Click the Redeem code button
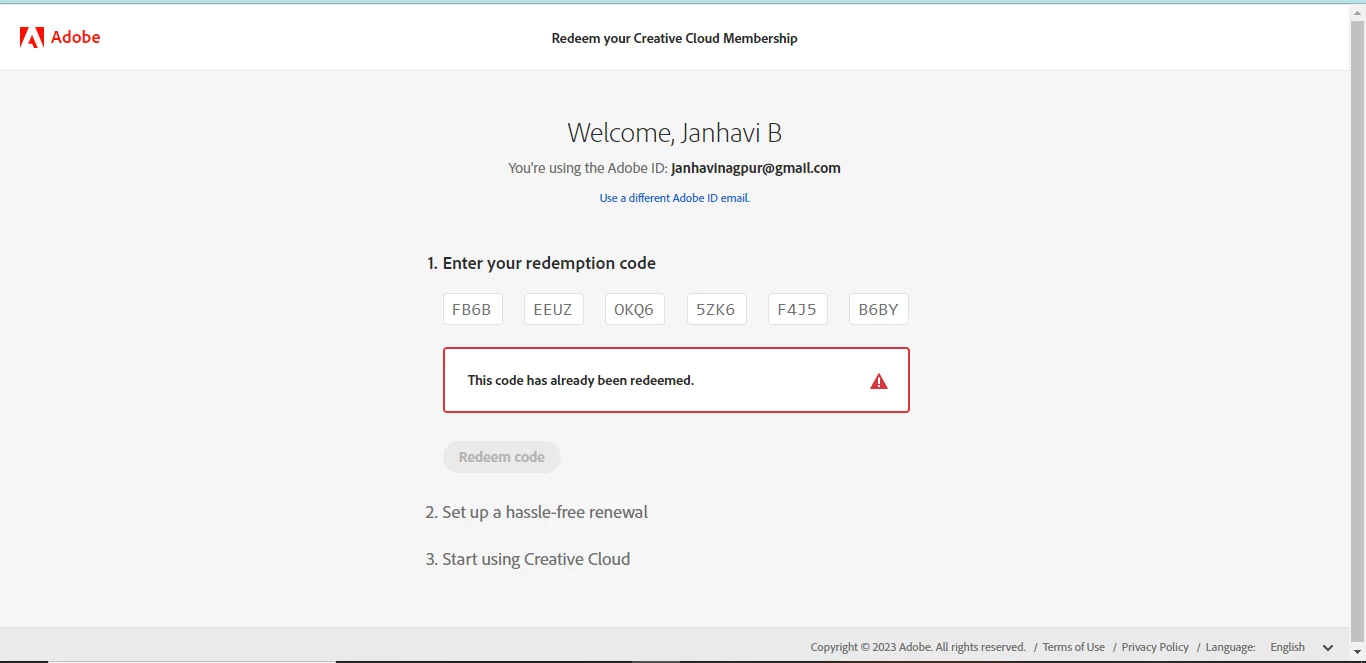The height and width of the screenshot is (663, 1366). [x=502, y=457]
